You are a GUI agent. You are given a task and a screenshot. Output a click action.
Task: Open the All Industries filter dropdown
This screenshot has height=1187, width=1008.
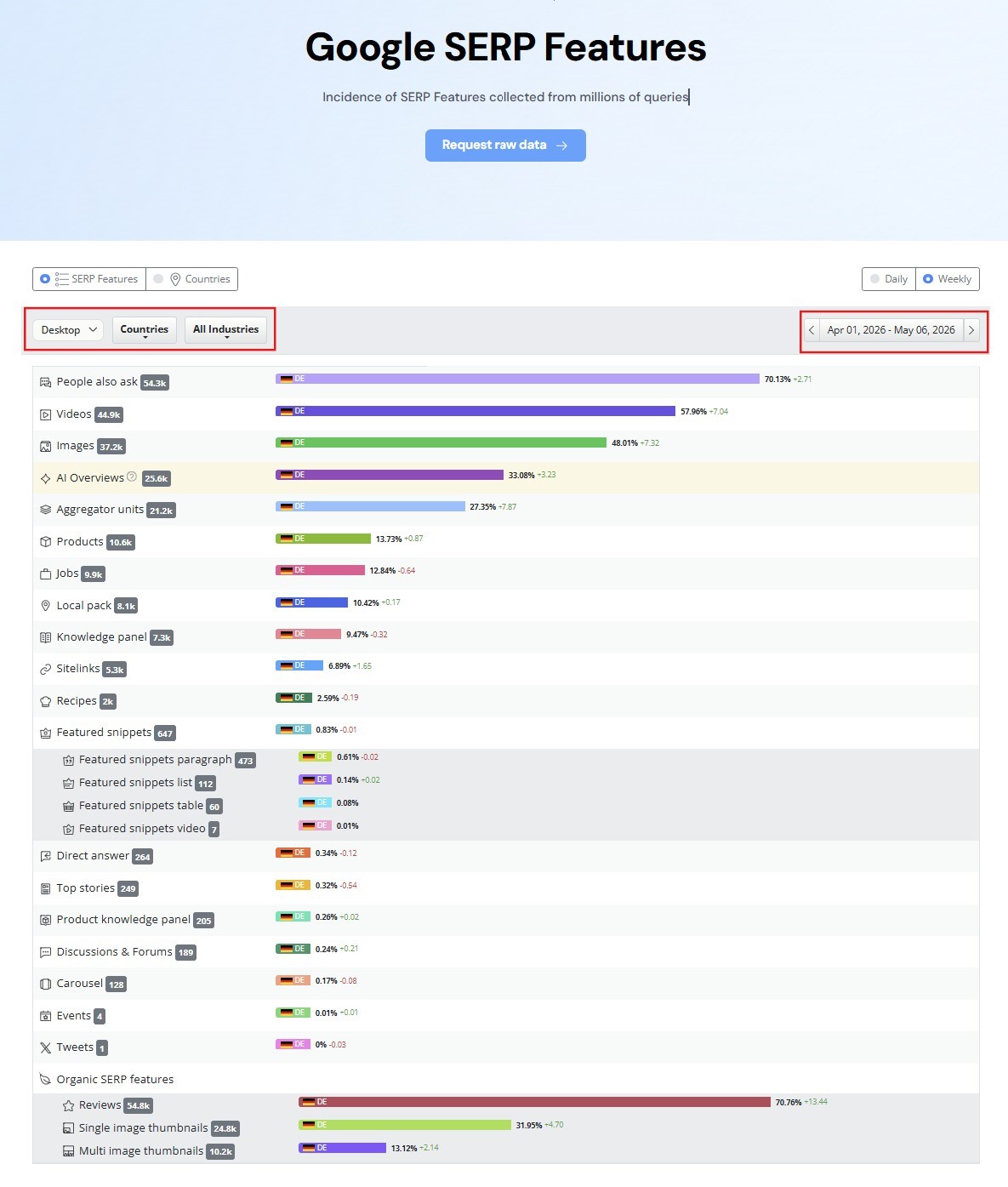[225, 330]
